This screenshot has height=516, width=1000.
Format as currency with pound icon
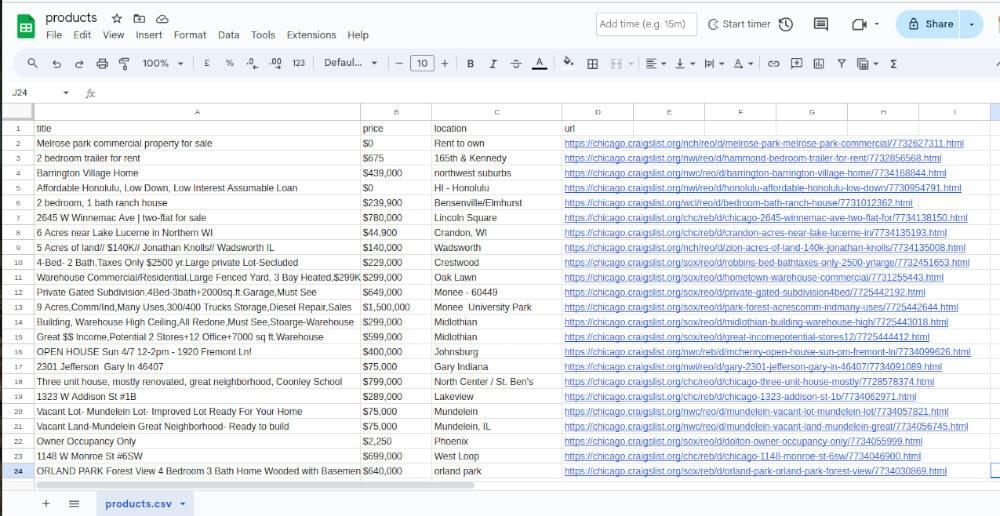(x=207, y=63)
